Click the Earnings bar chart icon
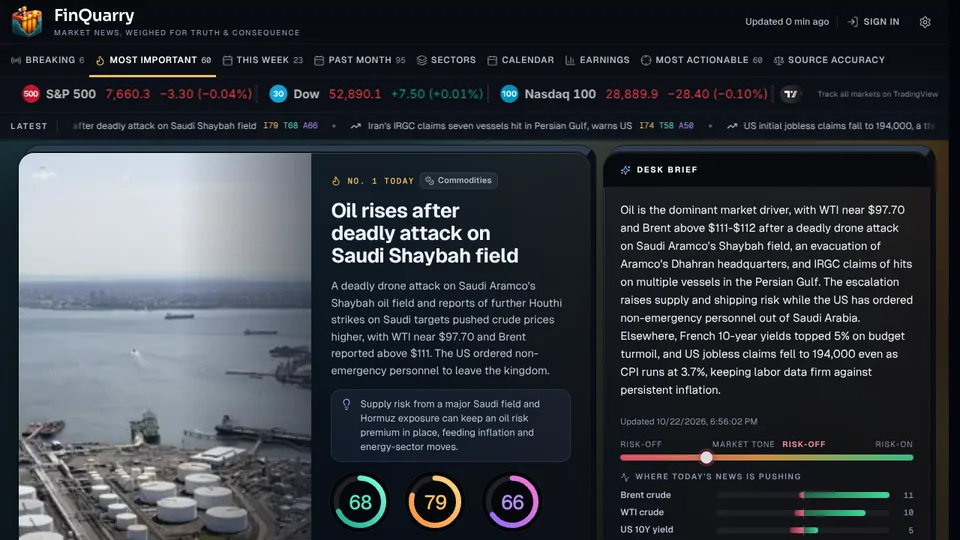 point(570,60)
